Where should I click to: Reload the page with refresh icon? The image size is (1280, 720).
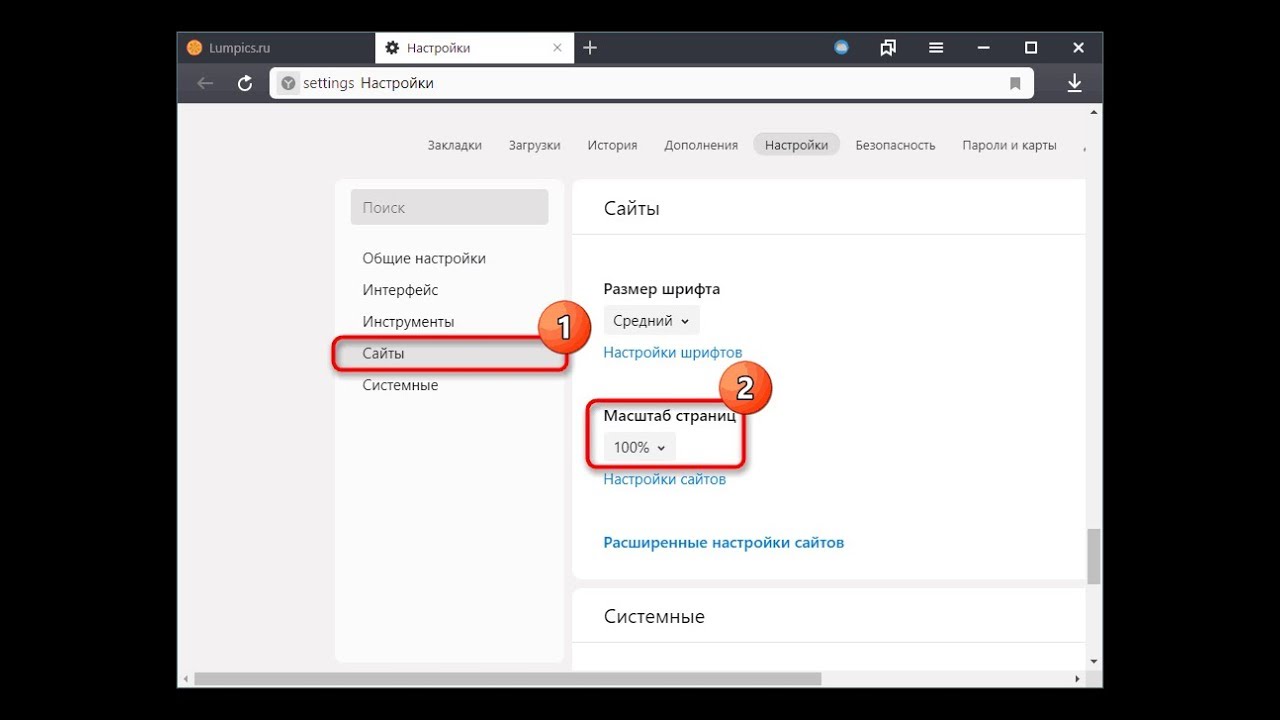tap(245, 84)
